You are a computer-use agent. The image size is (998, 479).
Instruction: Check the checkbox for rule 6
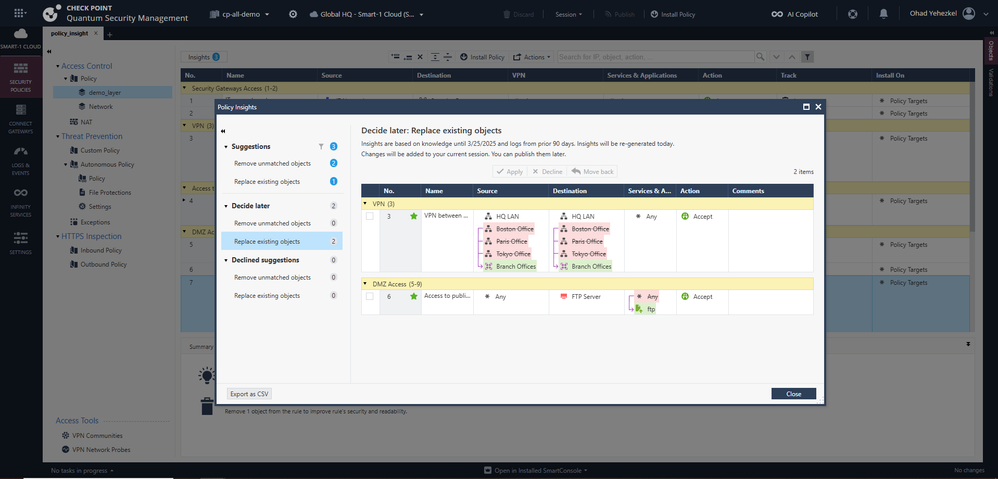click(370, 296)
